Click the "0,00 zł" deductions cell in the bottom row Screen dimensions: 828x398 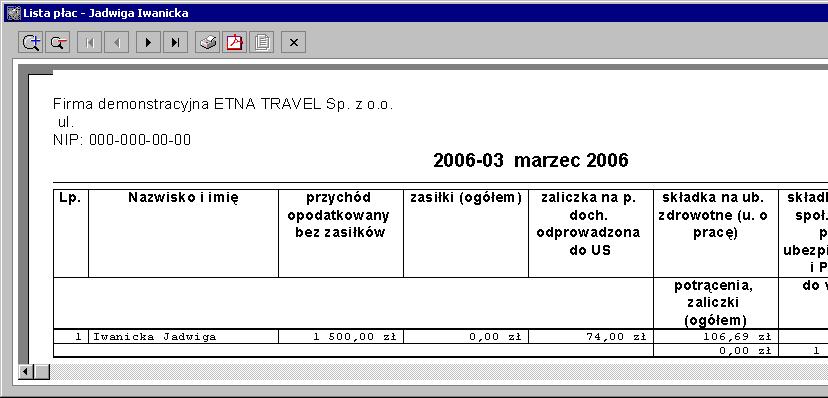point(716,350)
